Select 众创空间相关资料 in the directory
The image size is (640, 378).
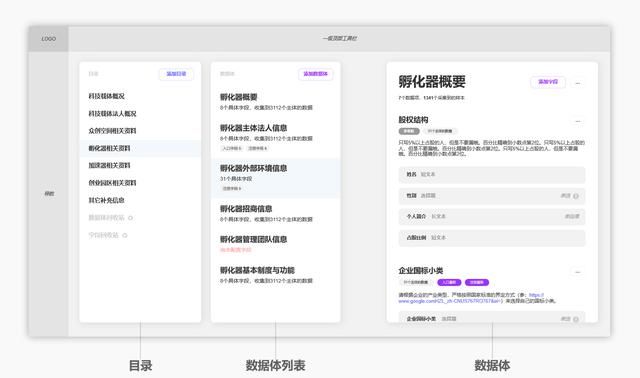[x=112, y=131]
